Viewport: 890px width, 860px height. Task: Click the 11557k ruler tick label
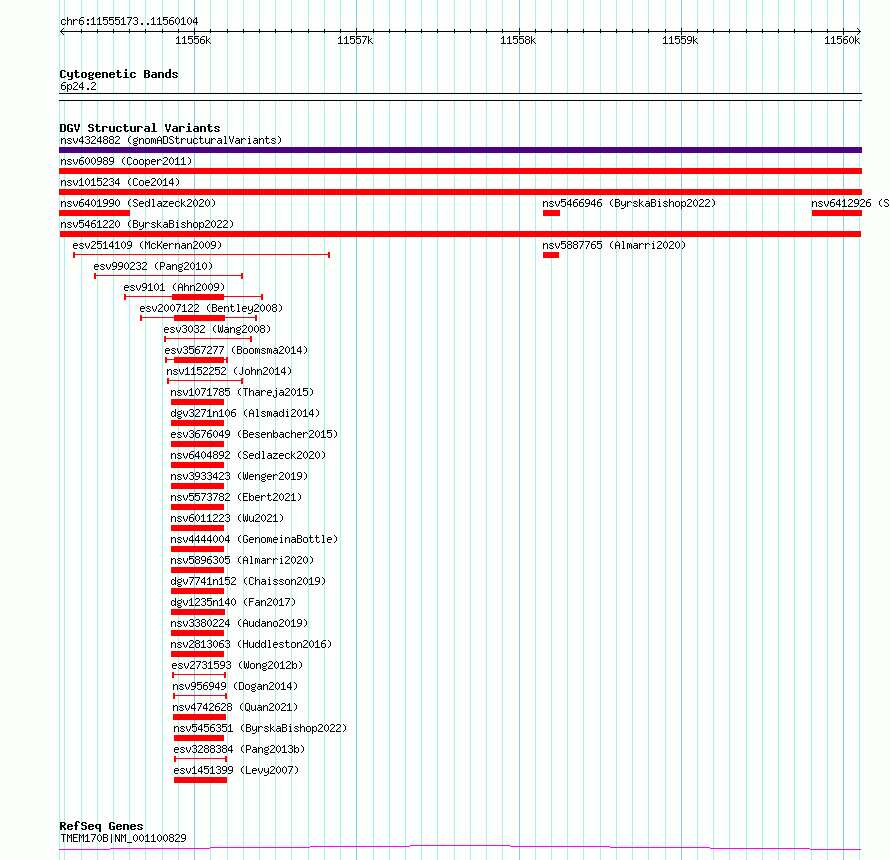(355, 40)
